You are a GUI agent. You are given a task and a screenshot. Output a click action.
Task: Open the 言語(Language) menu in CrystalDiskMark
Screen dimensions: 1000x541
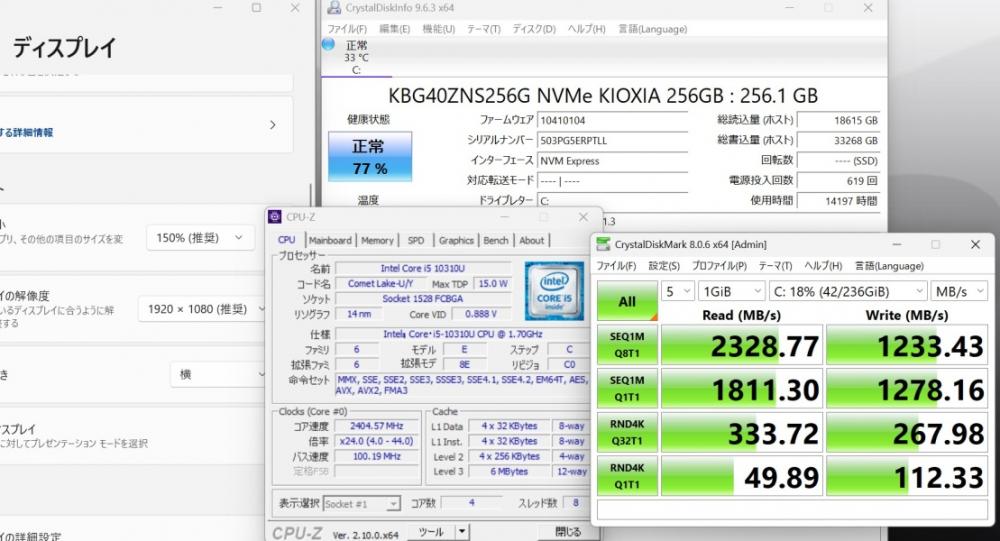(x=889, y=266)
